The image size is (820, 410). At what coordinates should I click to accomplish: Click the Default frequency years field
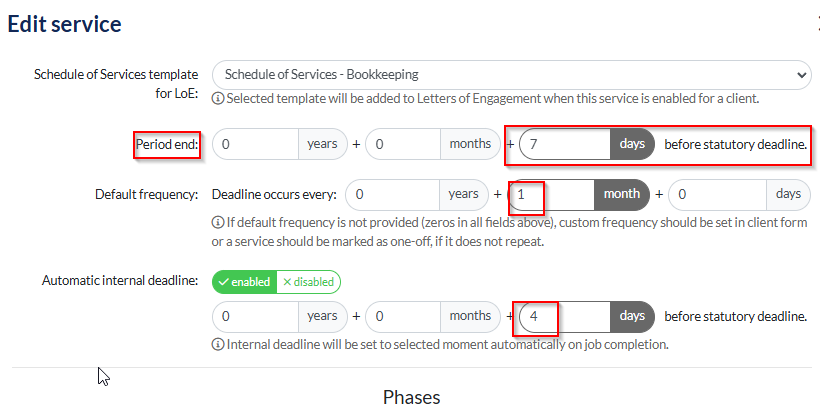click(392, 193)
